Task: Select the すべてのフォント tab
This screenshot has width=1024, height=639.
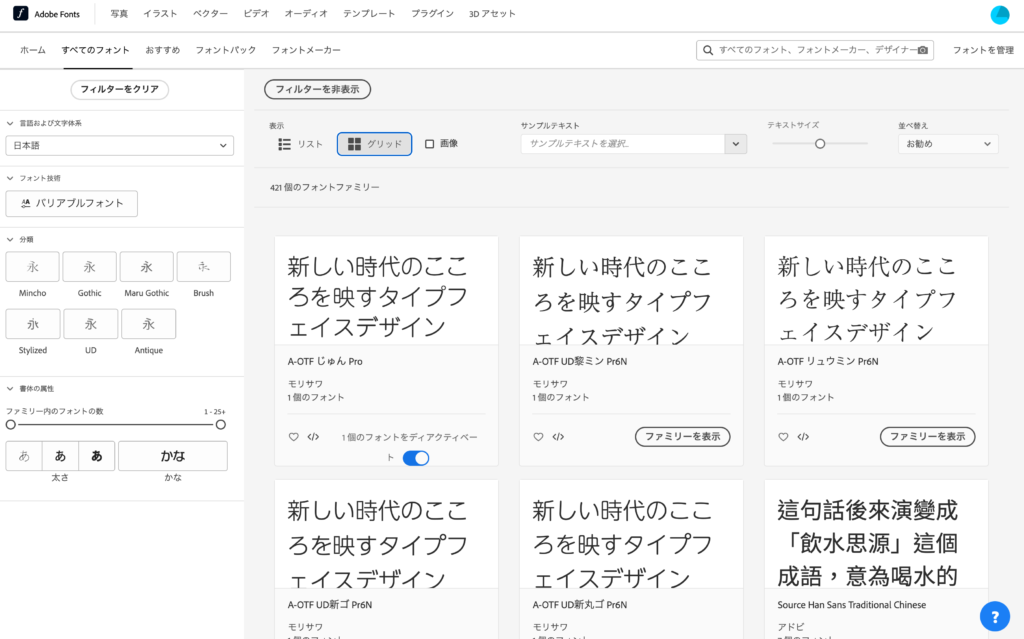Action: (x=95, y=50)
